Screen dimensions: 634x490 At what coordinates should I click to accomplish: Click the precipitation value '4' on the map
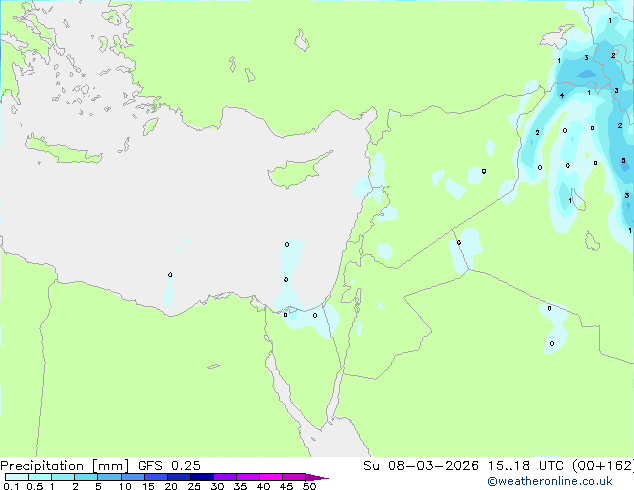coord(562,95)
